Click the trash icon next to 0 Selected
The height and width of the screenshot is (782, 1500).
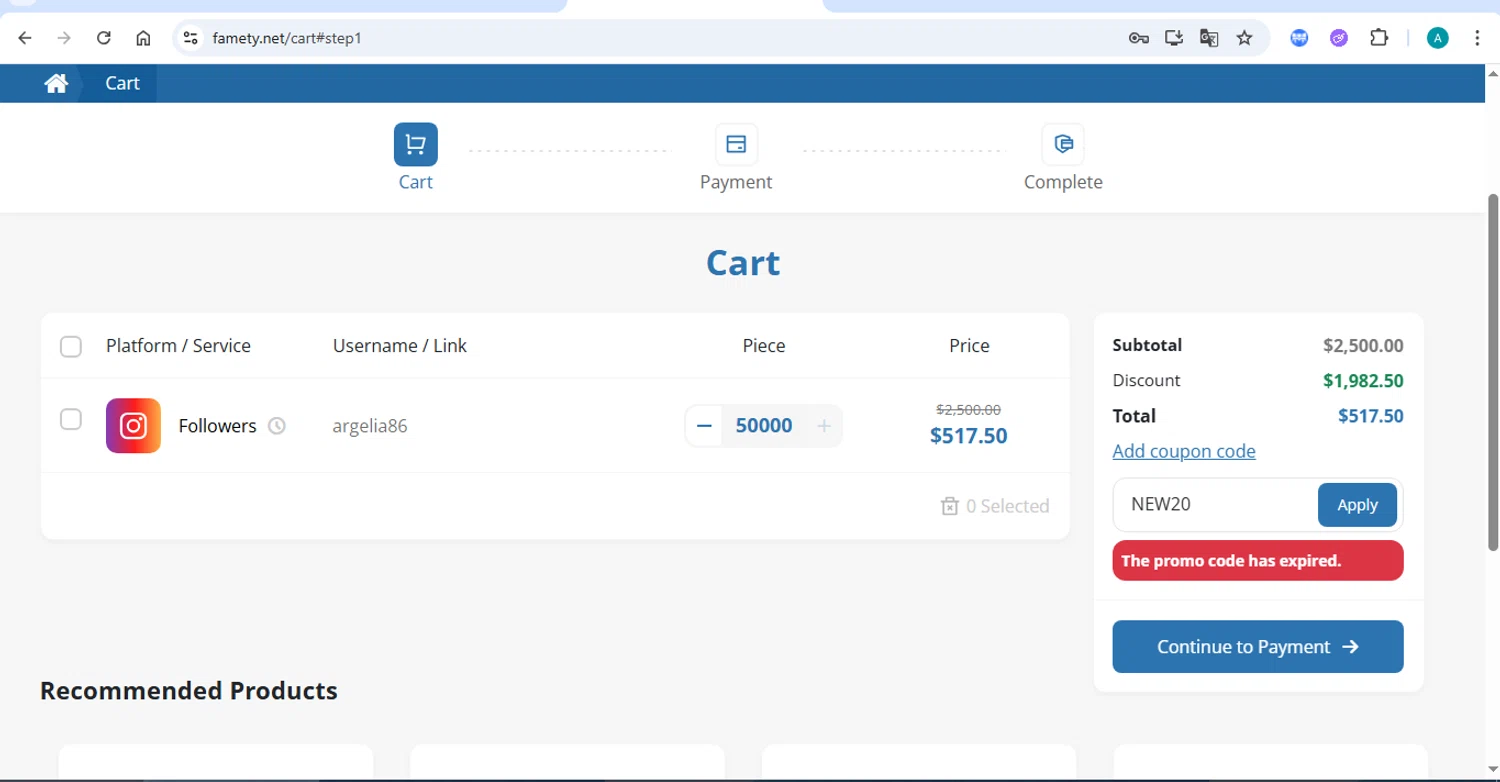point(950,506)
